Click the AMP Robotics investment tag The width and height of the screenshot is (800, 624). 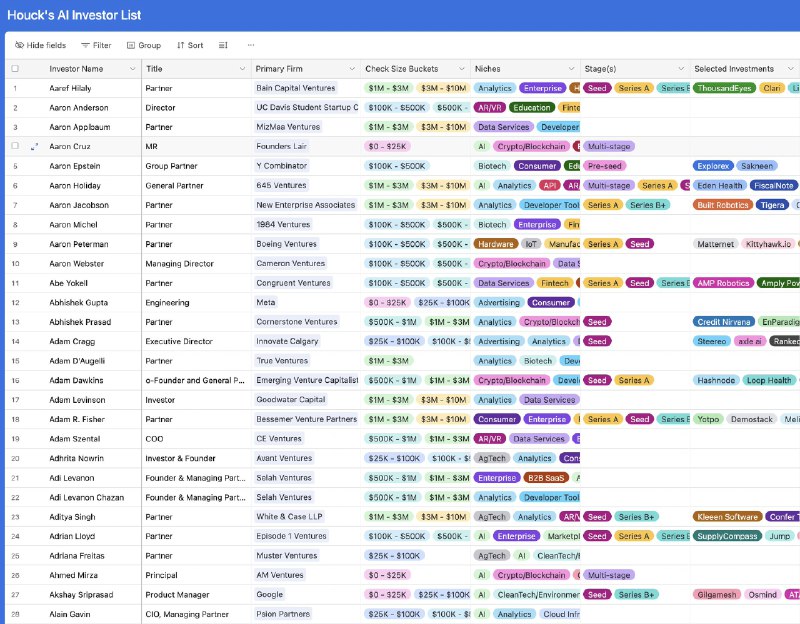723,283
